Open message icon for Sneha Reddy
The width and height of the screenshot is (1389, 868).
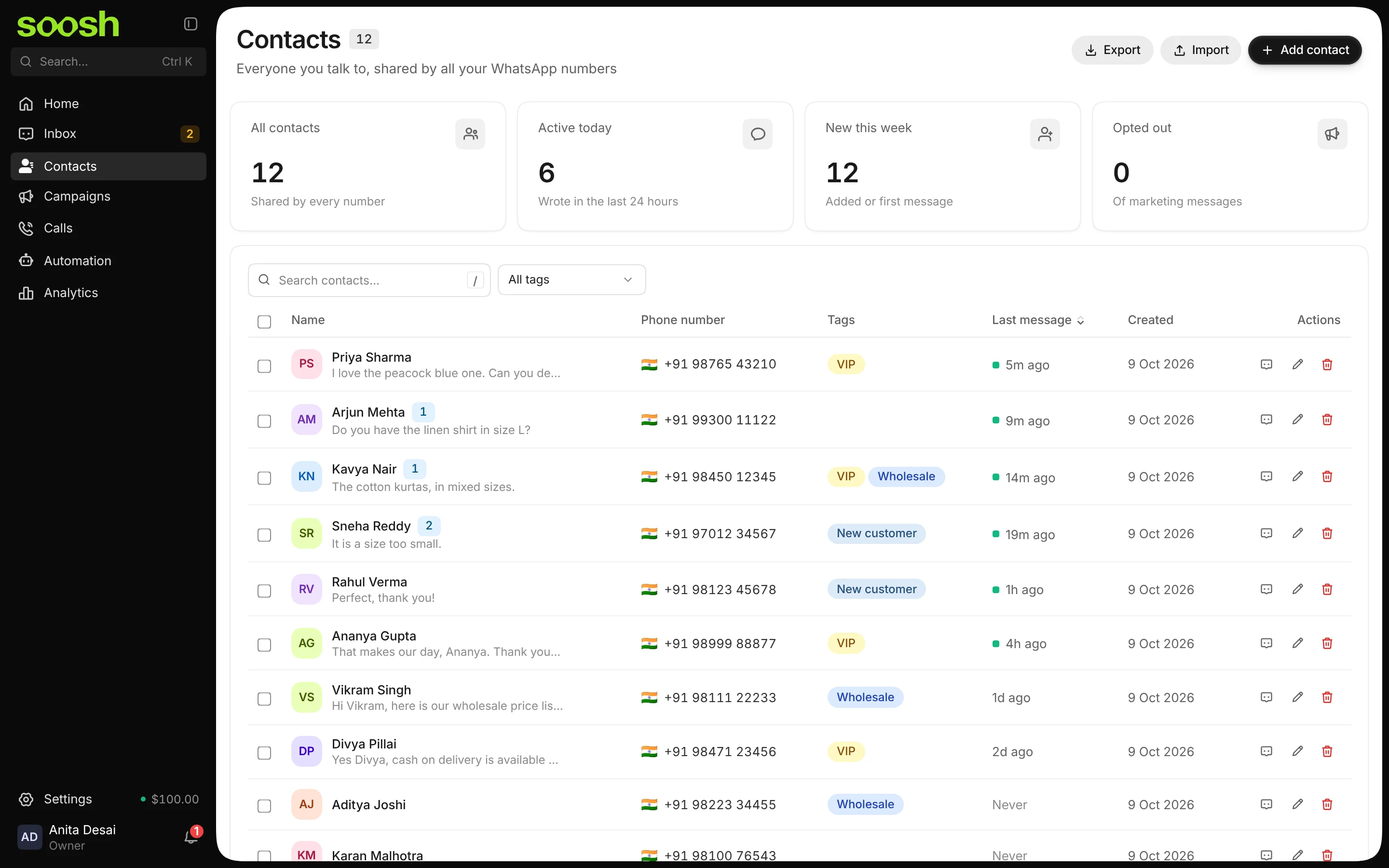(1266, 533)
